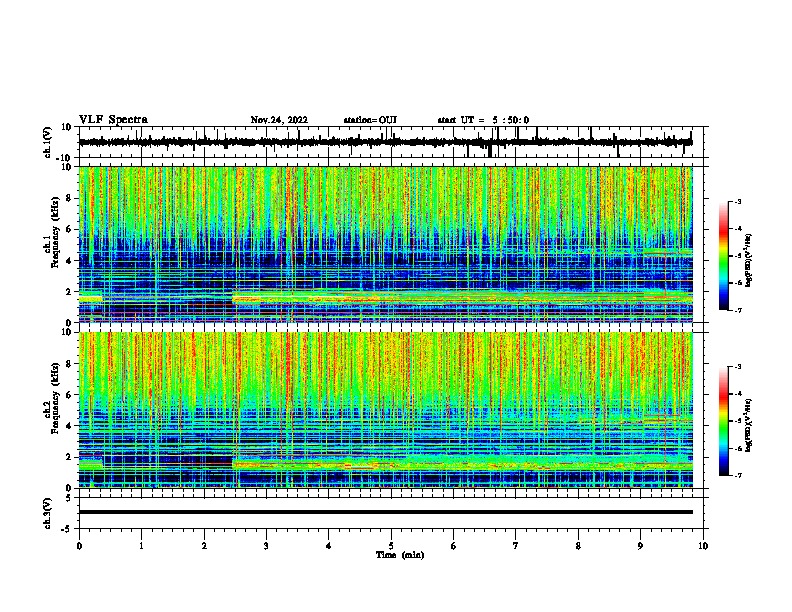
Task: Click inside the ch.2 frequency spectrogram
Action: 385,410
